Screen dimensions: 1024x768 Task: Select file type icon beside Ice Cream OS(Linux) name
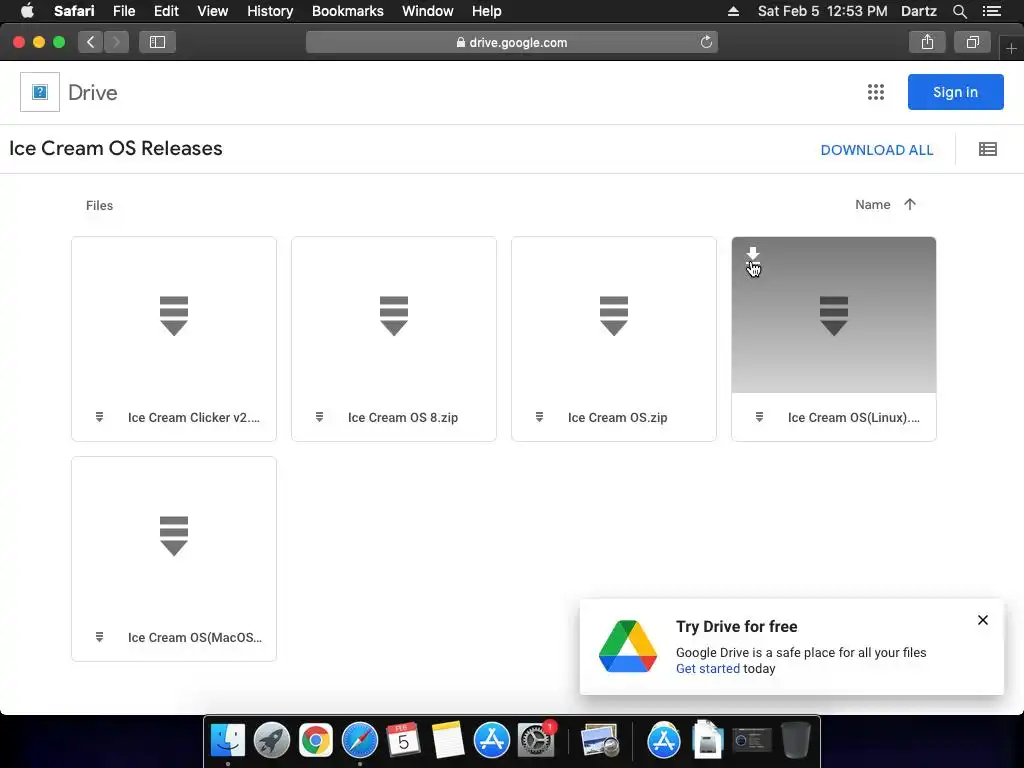[x=760, y=417]
